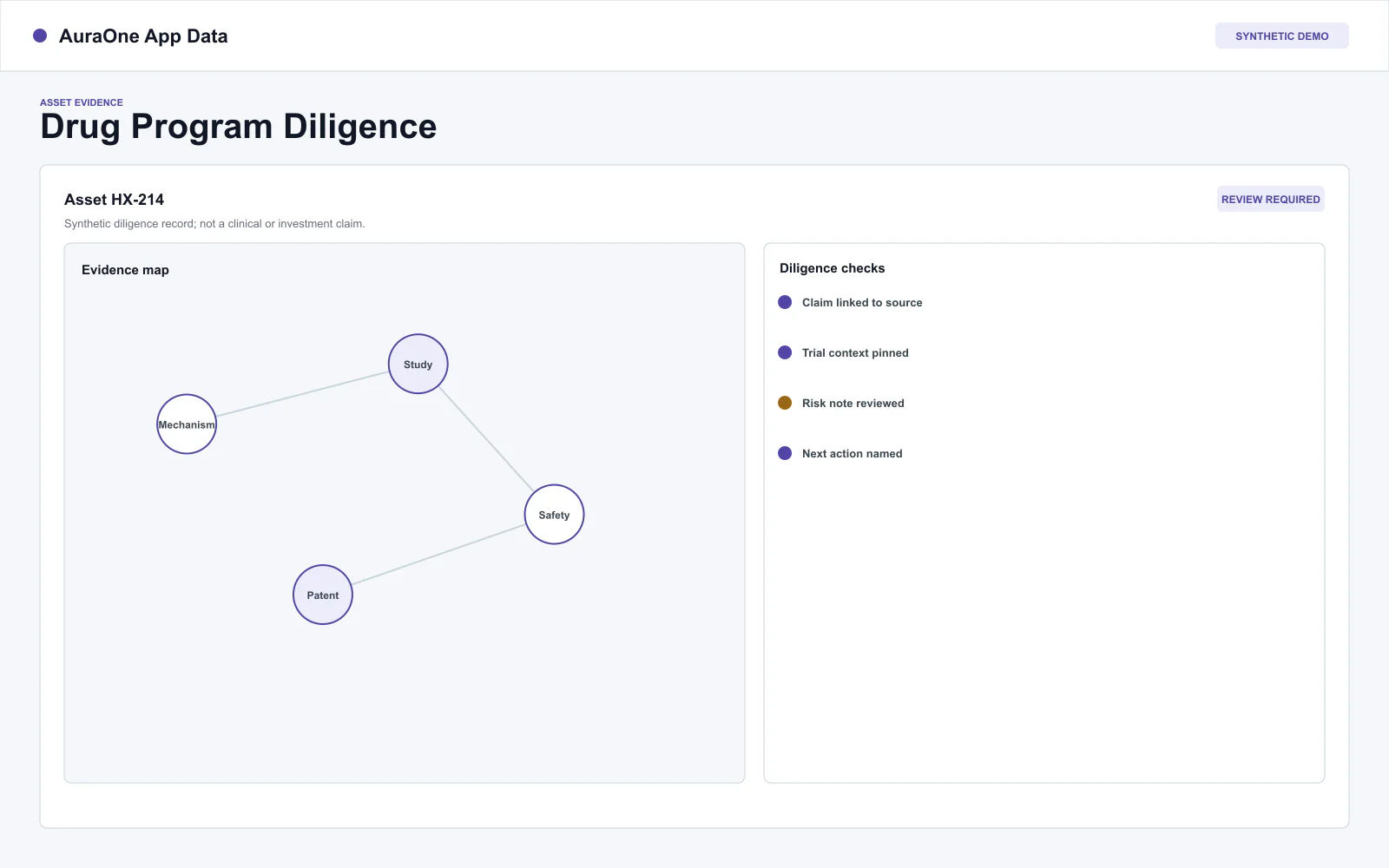
Task: Click the 'Next action named' text
Action: click(852, 454)
